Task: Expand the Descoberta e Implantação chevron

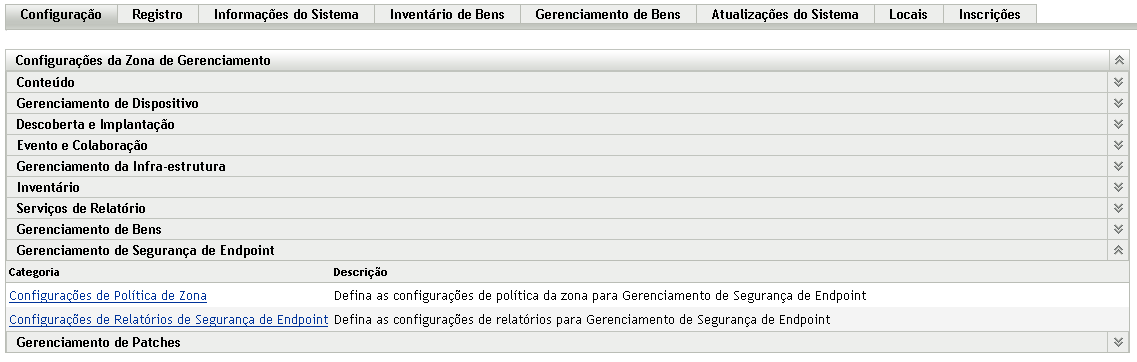Action: [1118, 124]
